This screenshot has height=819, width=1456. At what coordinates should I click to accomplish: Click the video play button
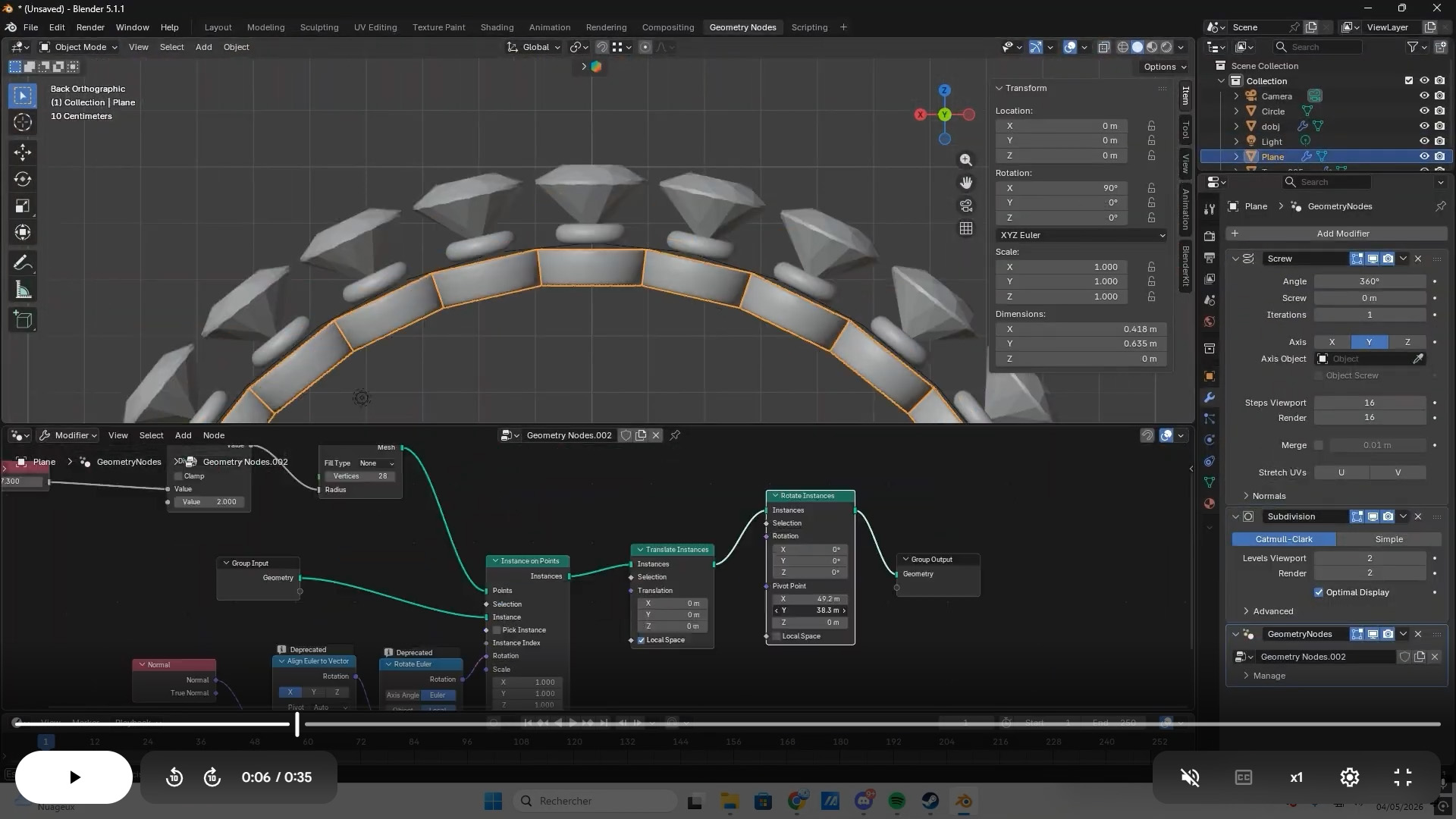point(74,777)
